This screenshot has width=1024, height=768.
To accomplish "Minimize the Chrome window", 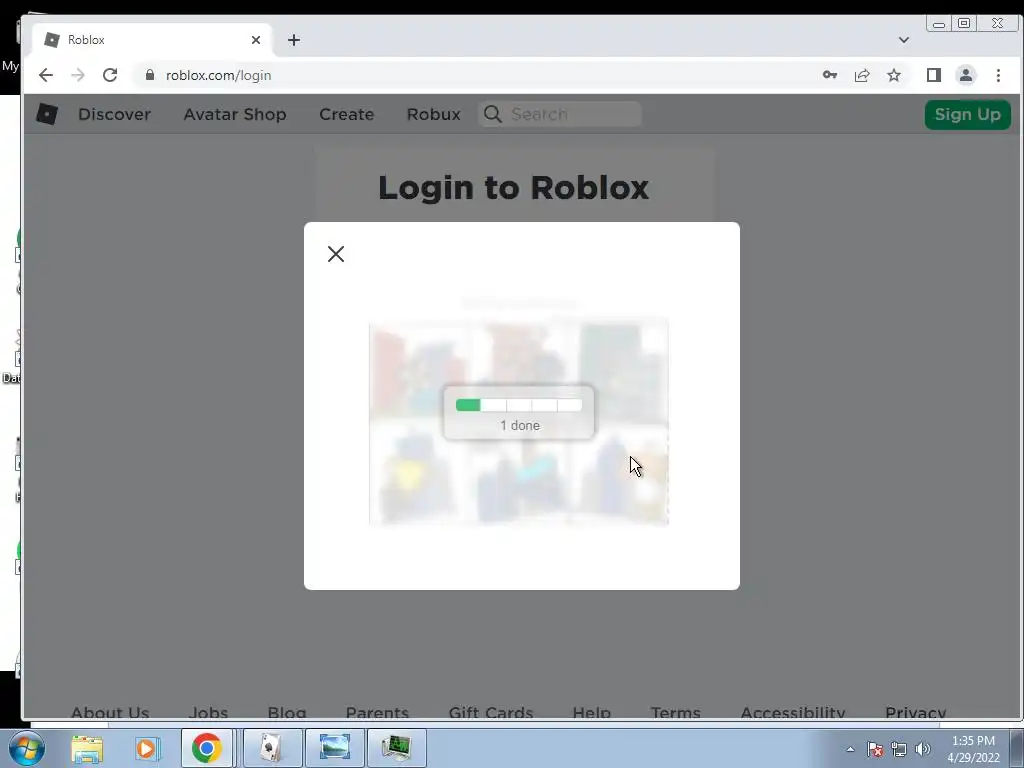I will tap(939, 24).
